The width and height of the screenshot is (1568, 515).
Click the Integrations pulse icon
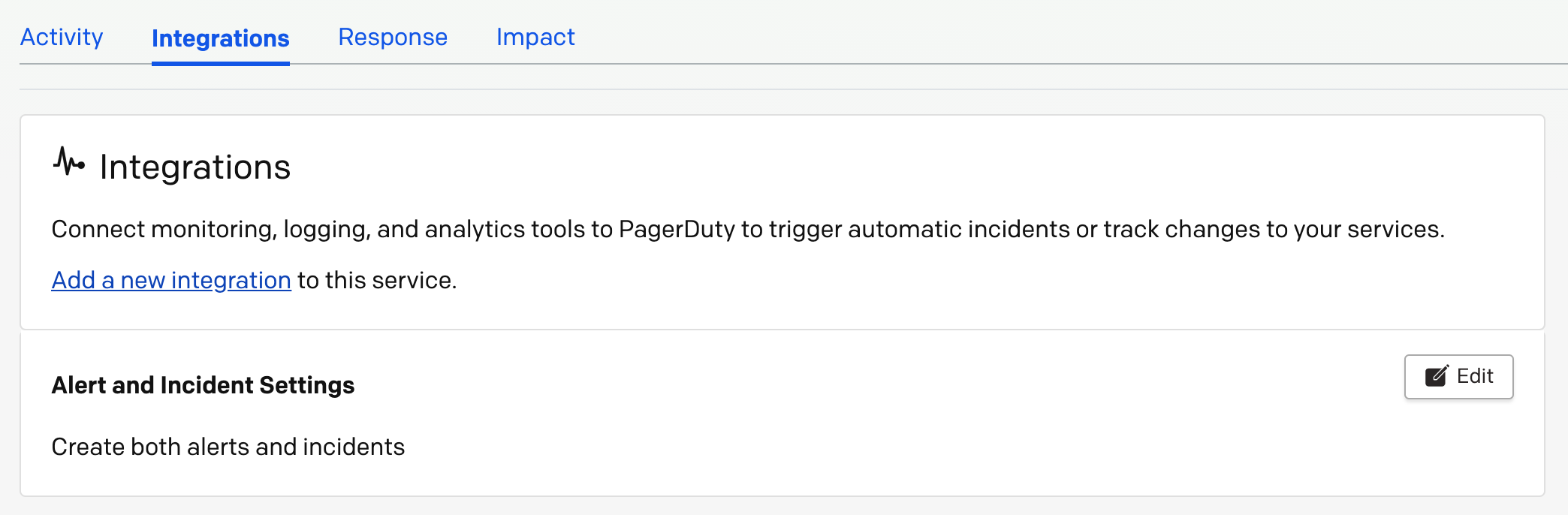point(69,161)
